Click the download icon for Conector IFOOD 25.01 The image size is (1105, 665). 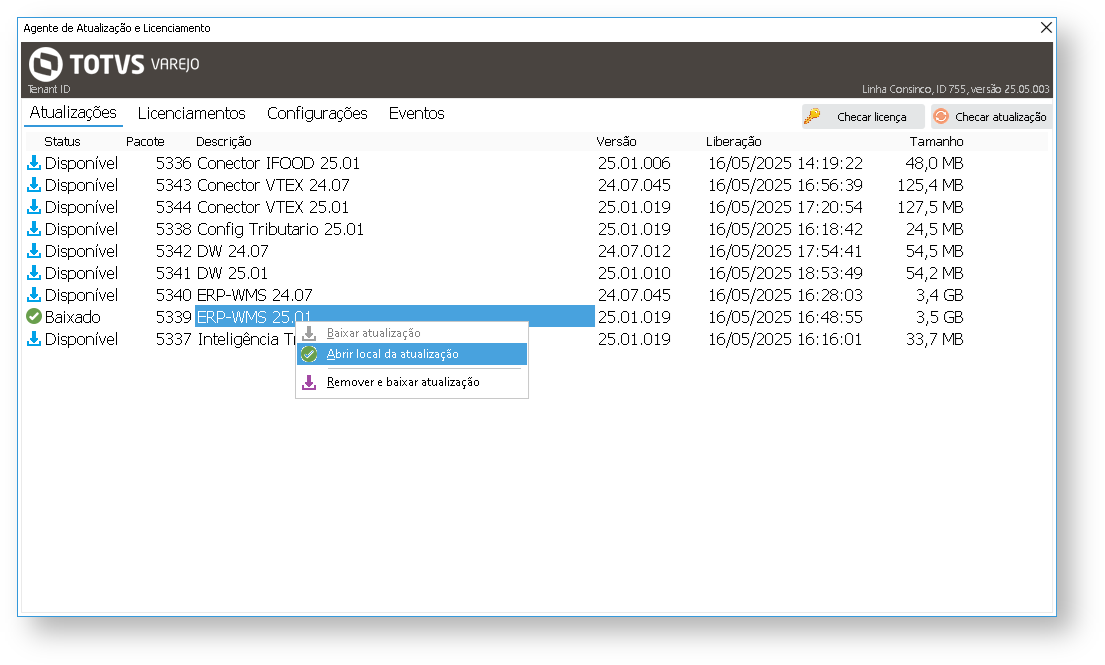[x=33, y=163]
